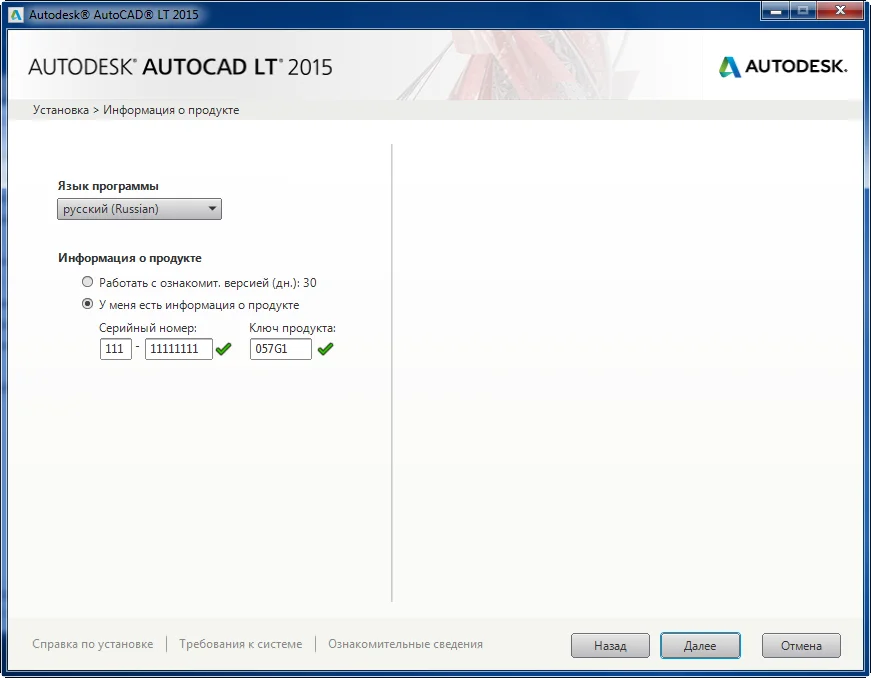Click the 'Серийный номер:' label
This screenshot has width=871, height=678.
point(148,328)
